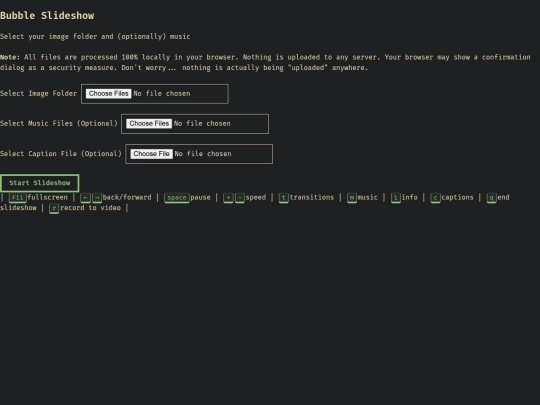Screen dimensions: 540x405
Task: Click the 'speed' shortcut label
Action: [256, 198]
